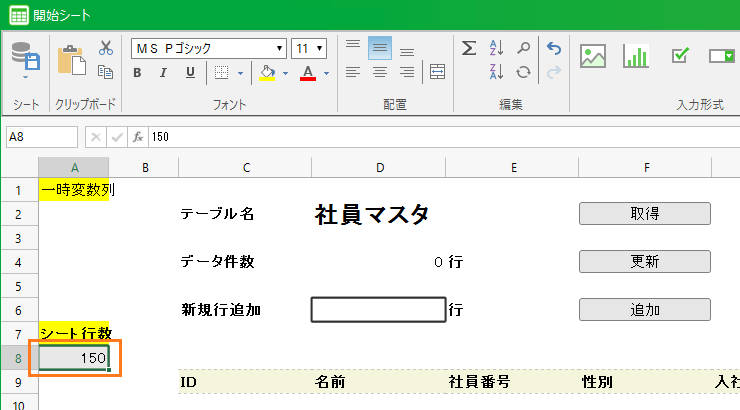This screenshot has width=740, height=410.
Task: Click the fx insert function icon
Action: coord(138,137)
